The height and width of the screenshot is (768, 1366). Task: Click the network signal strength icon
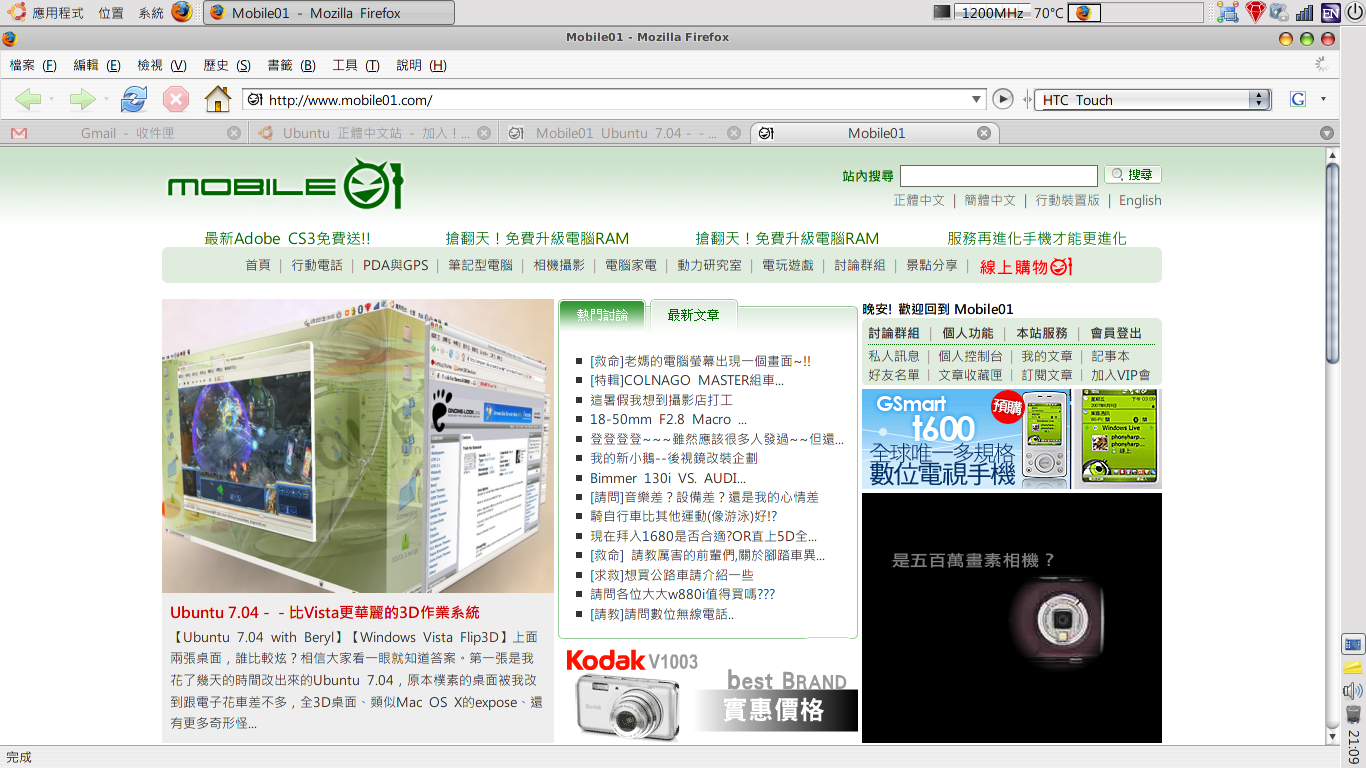coord(1305,12)
